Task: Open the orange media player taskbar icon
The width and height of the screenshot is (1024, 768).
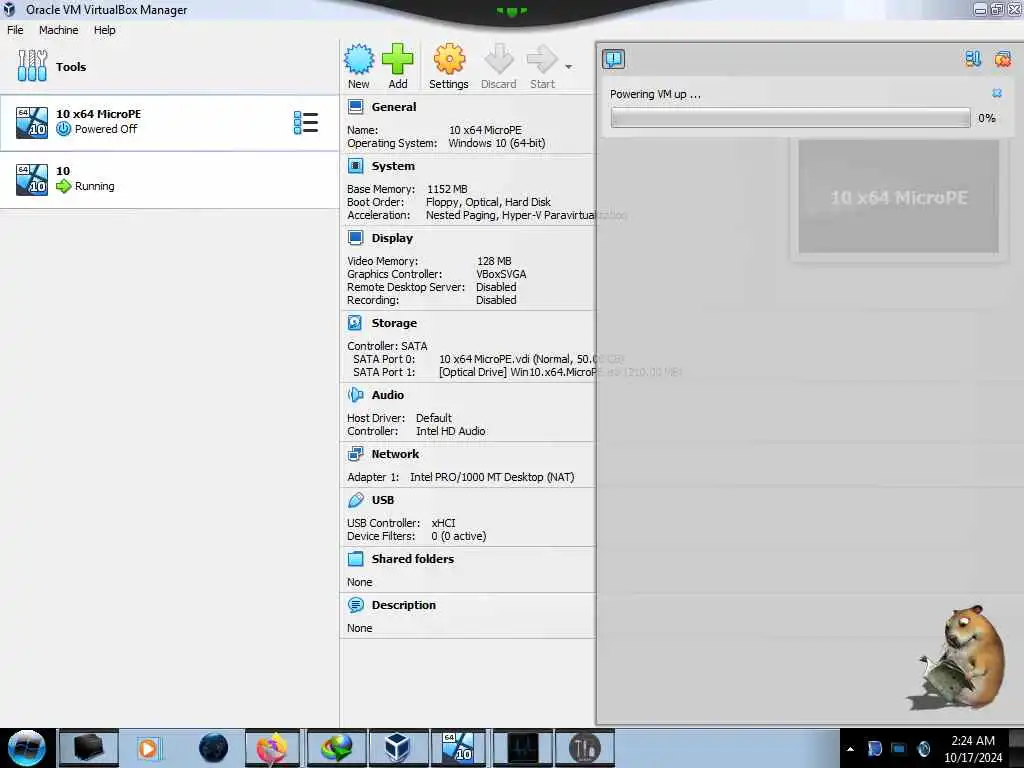Action: pos(148,748)
